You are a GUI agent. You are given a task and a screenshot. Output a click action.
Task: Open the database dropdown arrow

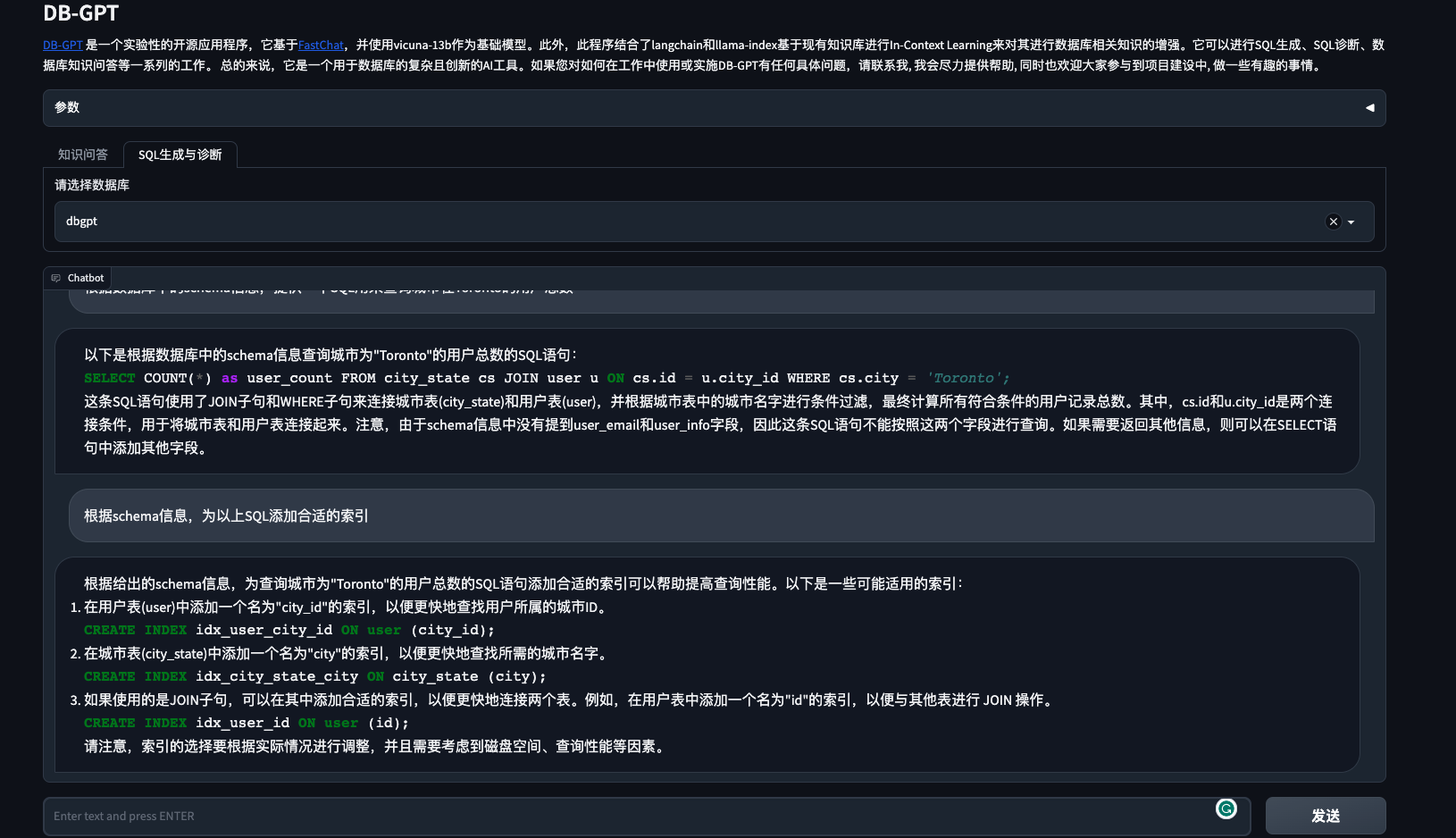1351,222
